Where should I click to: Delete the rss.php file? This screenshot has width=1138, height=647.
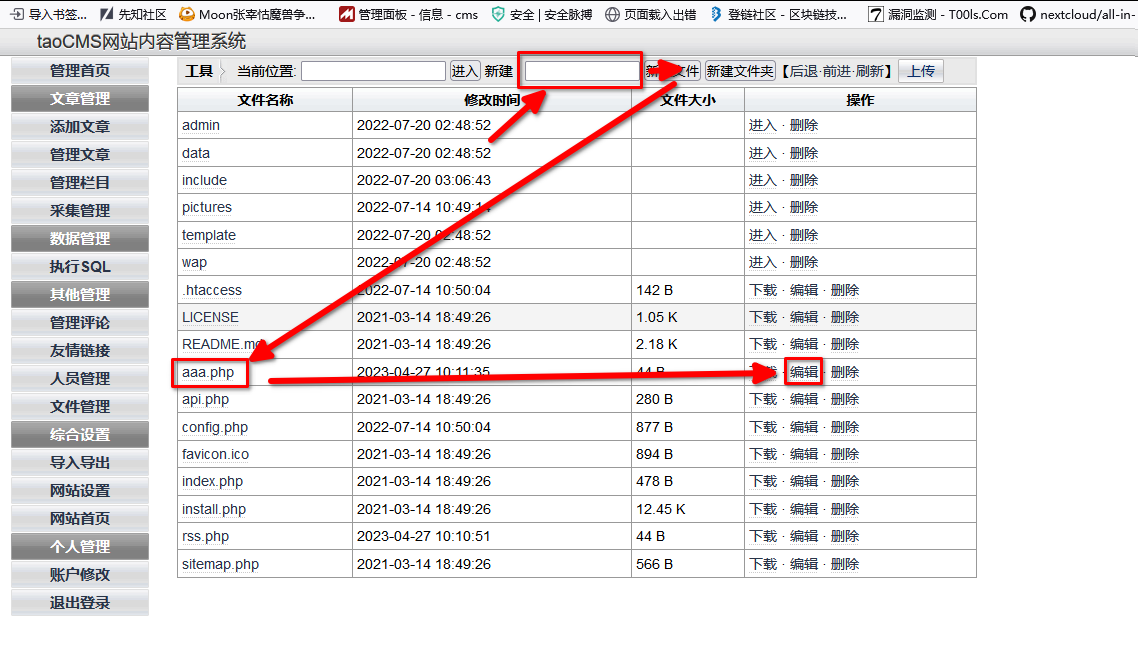click(844, 536)
